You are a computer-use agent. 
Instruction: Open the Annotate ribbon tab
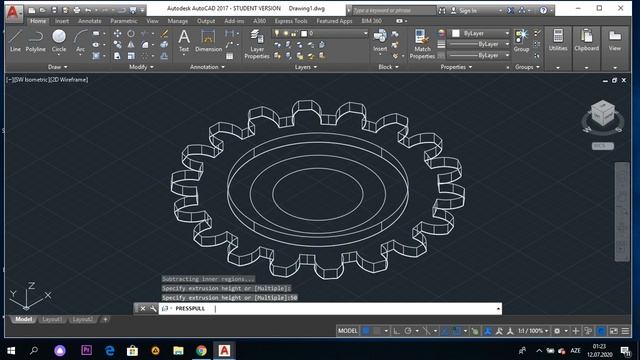coord(89,21)
